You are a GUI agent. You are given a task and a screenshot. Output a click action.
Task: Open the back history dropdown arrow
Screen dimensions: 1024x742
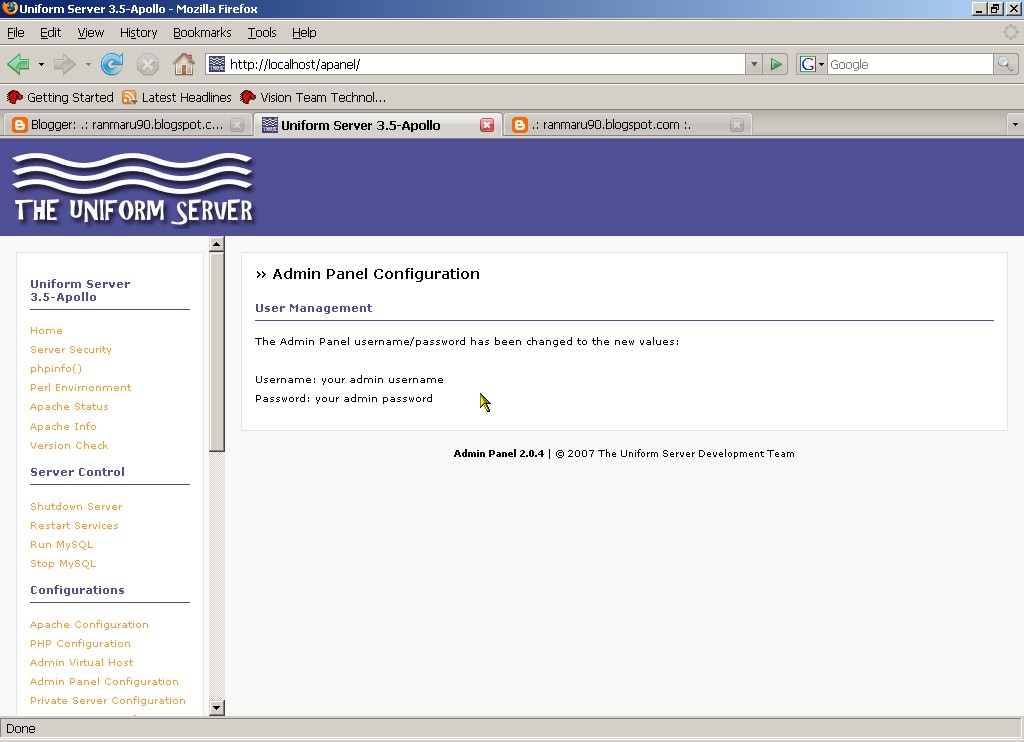(x=41, y=64)
